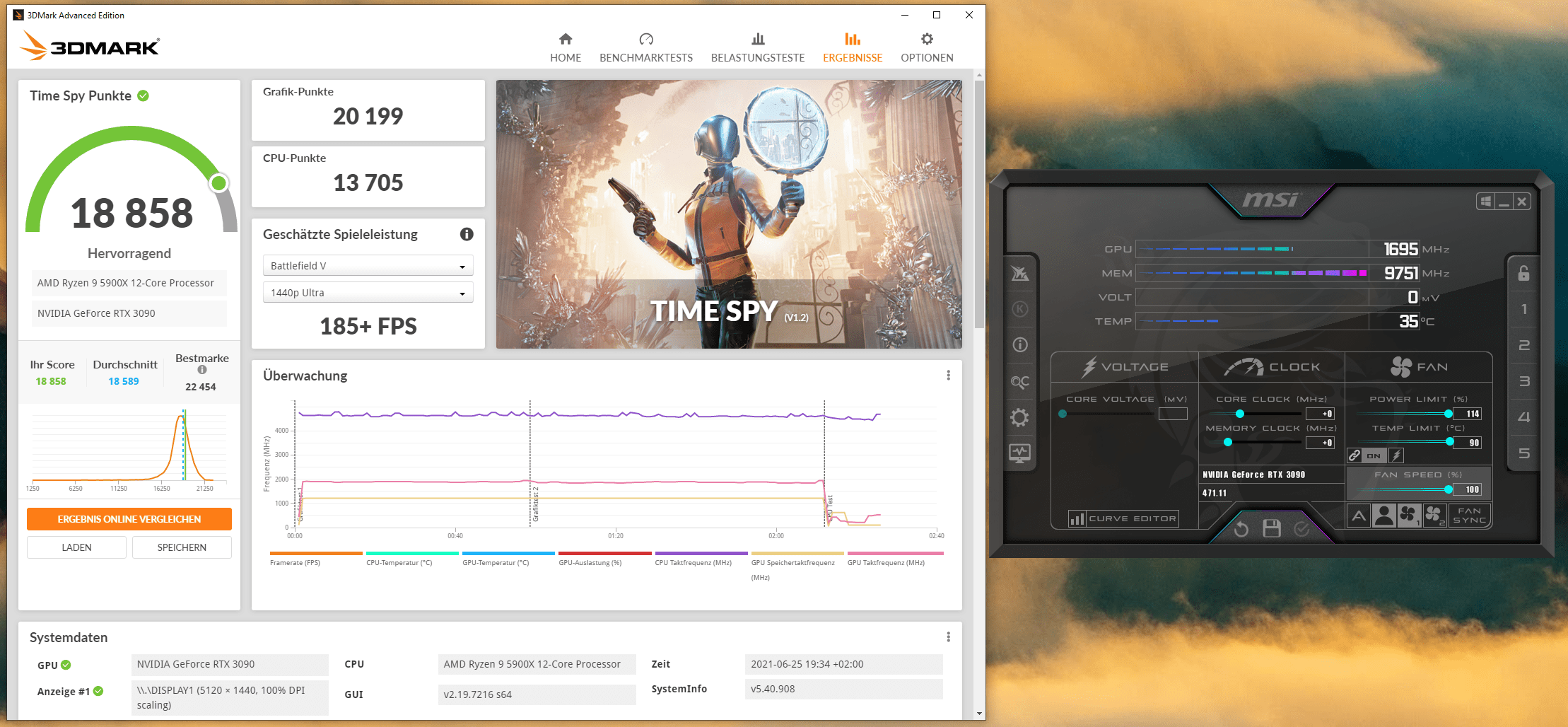Image resolution: width=1568 pixels, height=727 pixels.
Task: Click the Power Limit slider handle
Action: coord(1449,414)
